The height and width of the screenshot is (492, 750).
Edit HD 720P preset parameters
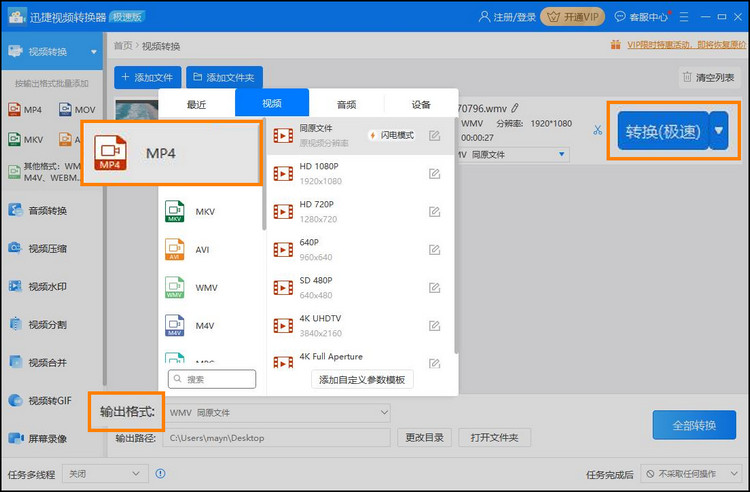434,211
